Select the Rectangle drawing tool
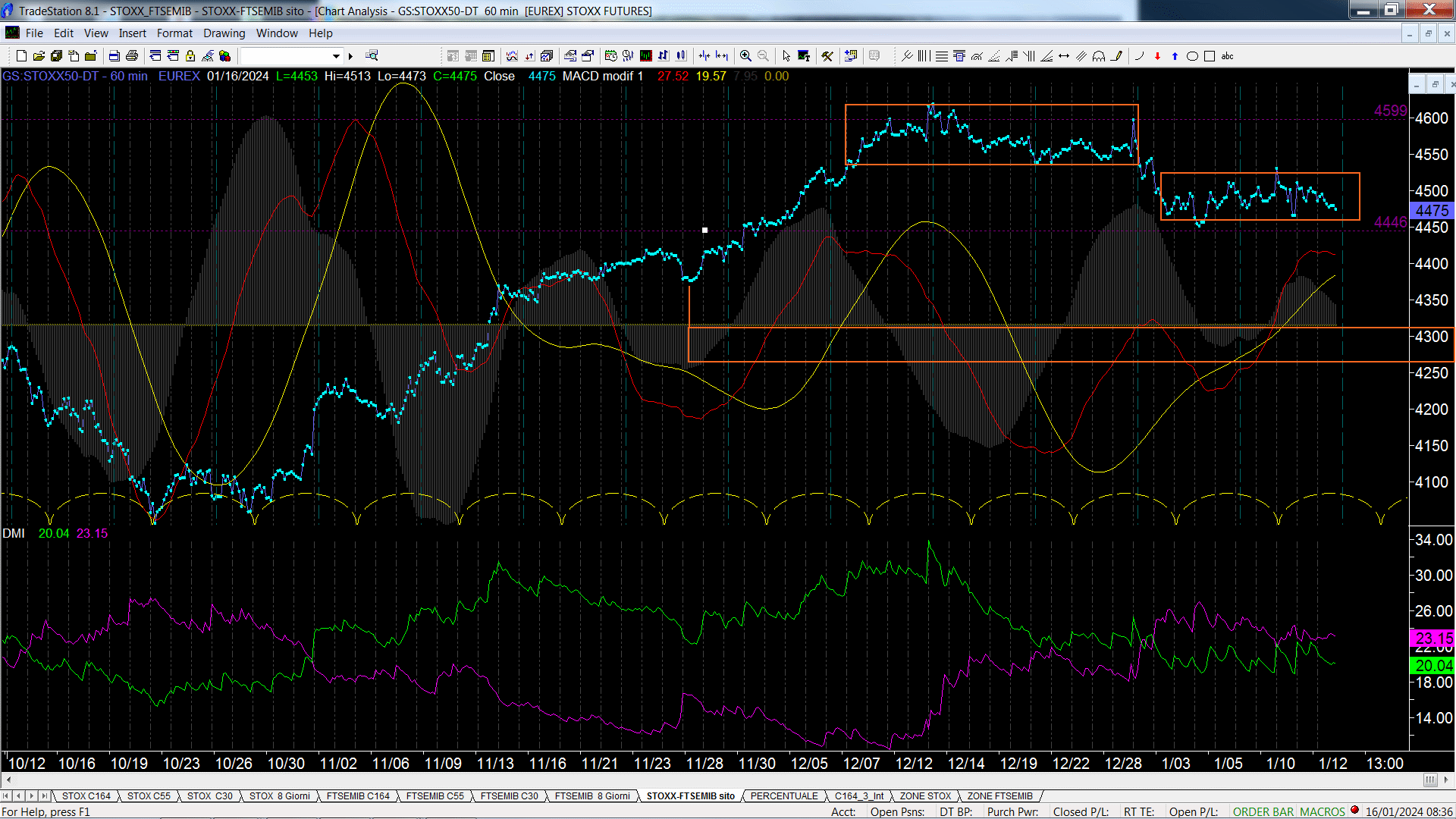This screenshot has width=1456, height=819. pyautogui.click(x=1210, y=56)
